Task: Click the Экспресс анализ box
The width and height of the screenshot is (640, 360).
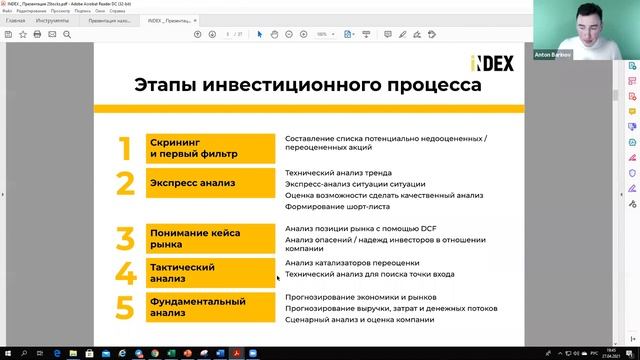Action: click(x=210, y=183)
